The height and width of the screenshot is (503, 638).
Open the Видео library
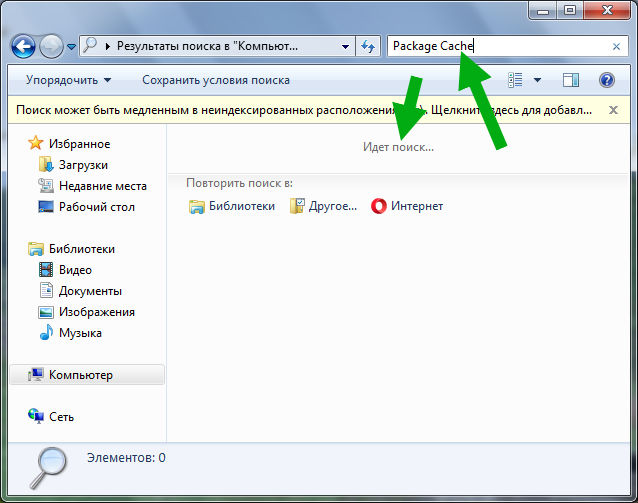[x=75, y=270]
